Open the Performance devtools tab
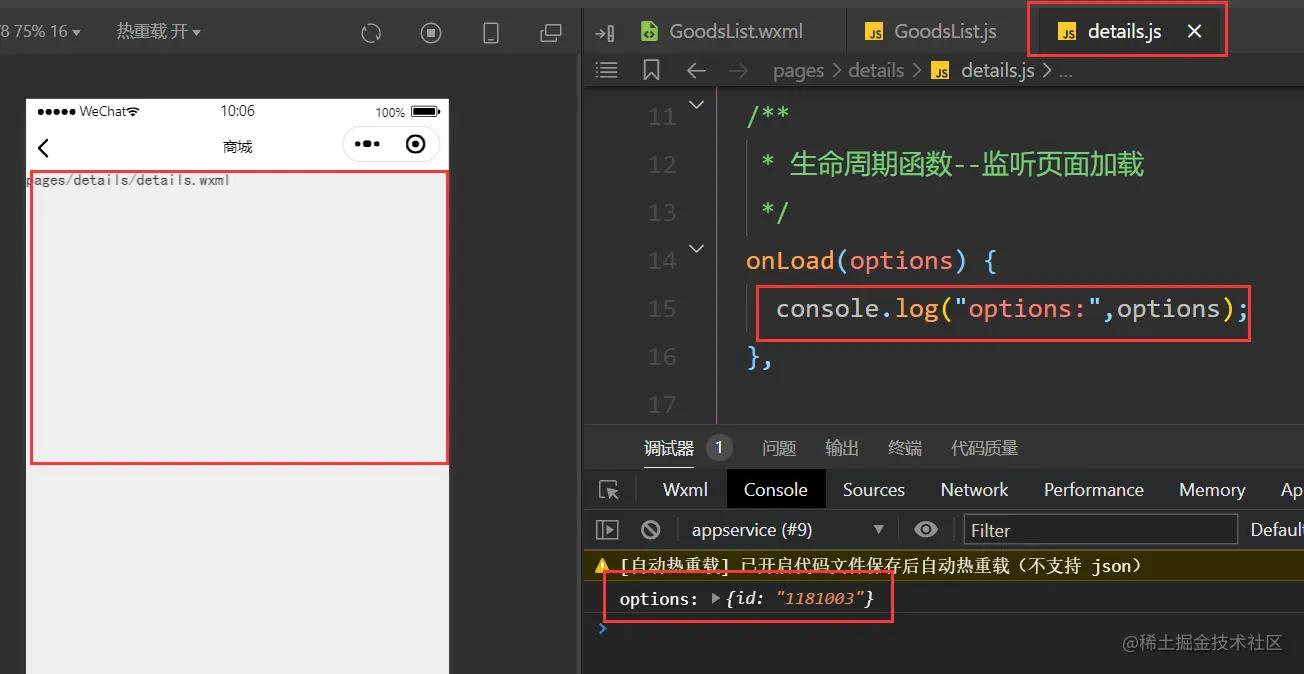The width and height of the screenshot is (1304, 674). click(1093, 490)
